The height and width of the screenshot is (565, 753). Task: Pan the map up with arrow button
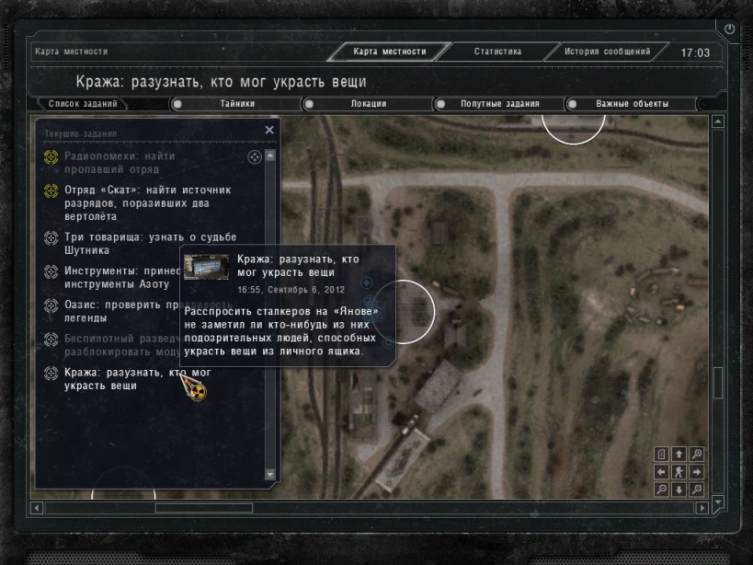(679, 454)
